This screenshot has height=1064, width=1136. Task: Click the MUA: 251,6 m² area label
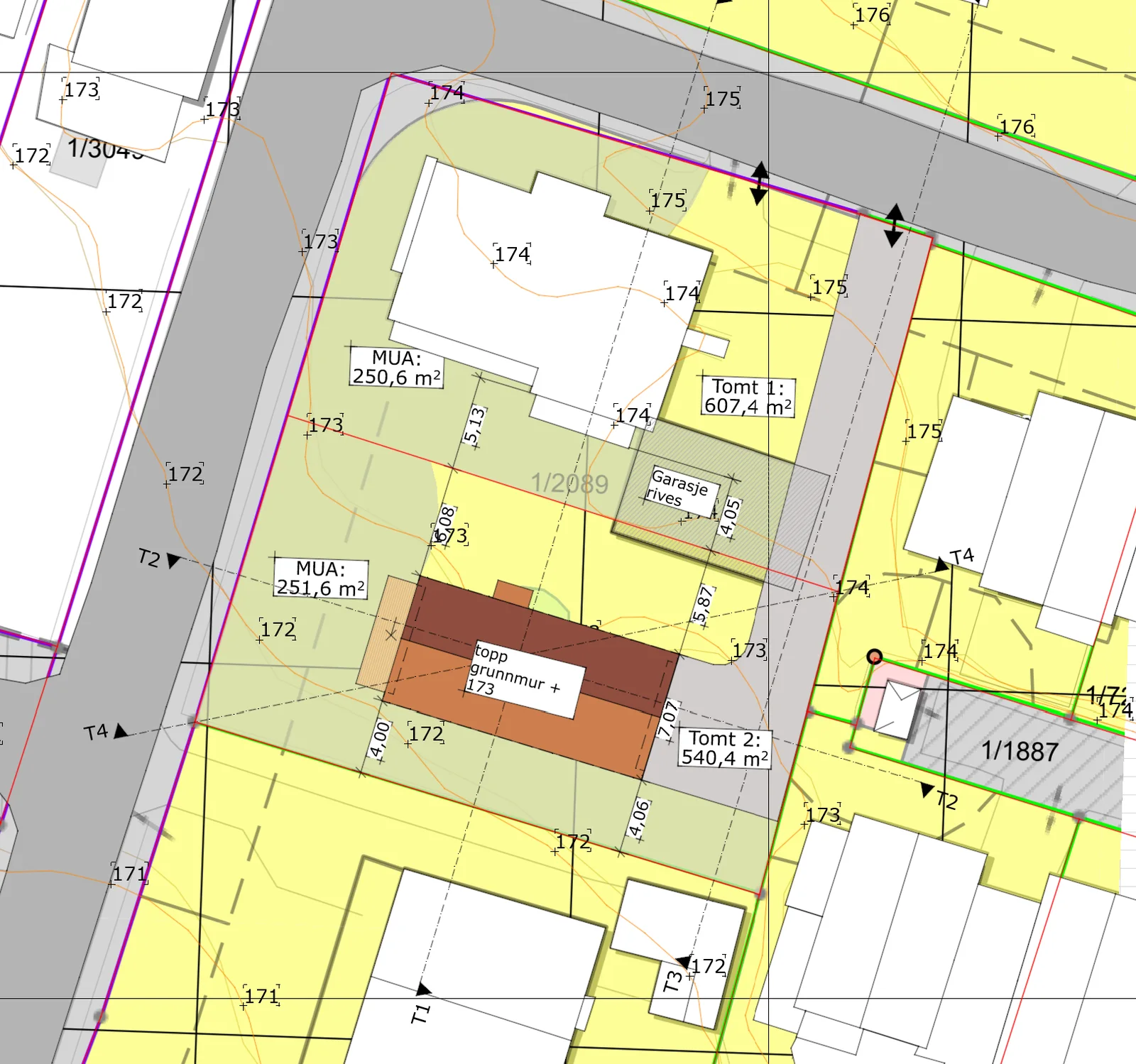tap(321, 578)
